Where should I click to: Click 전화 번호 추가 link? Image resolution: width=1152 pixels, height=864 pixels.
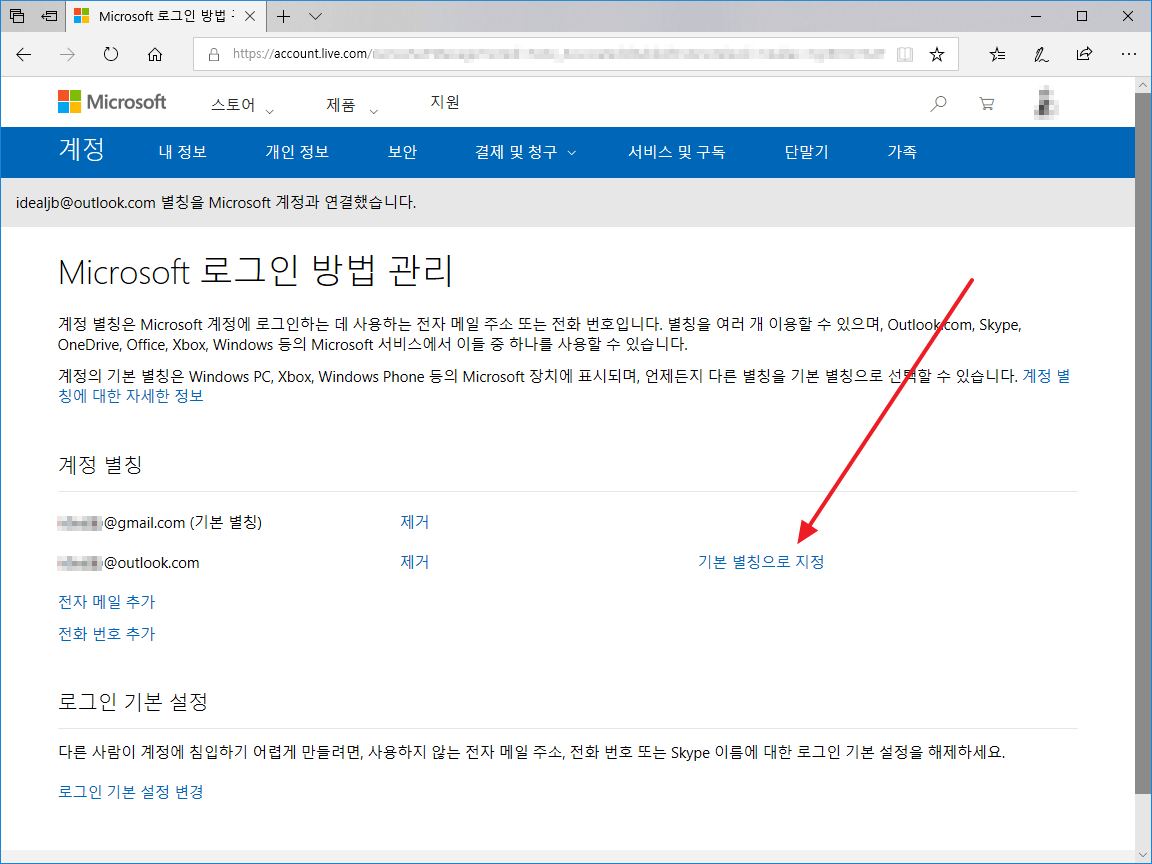(x=107, y=634)
